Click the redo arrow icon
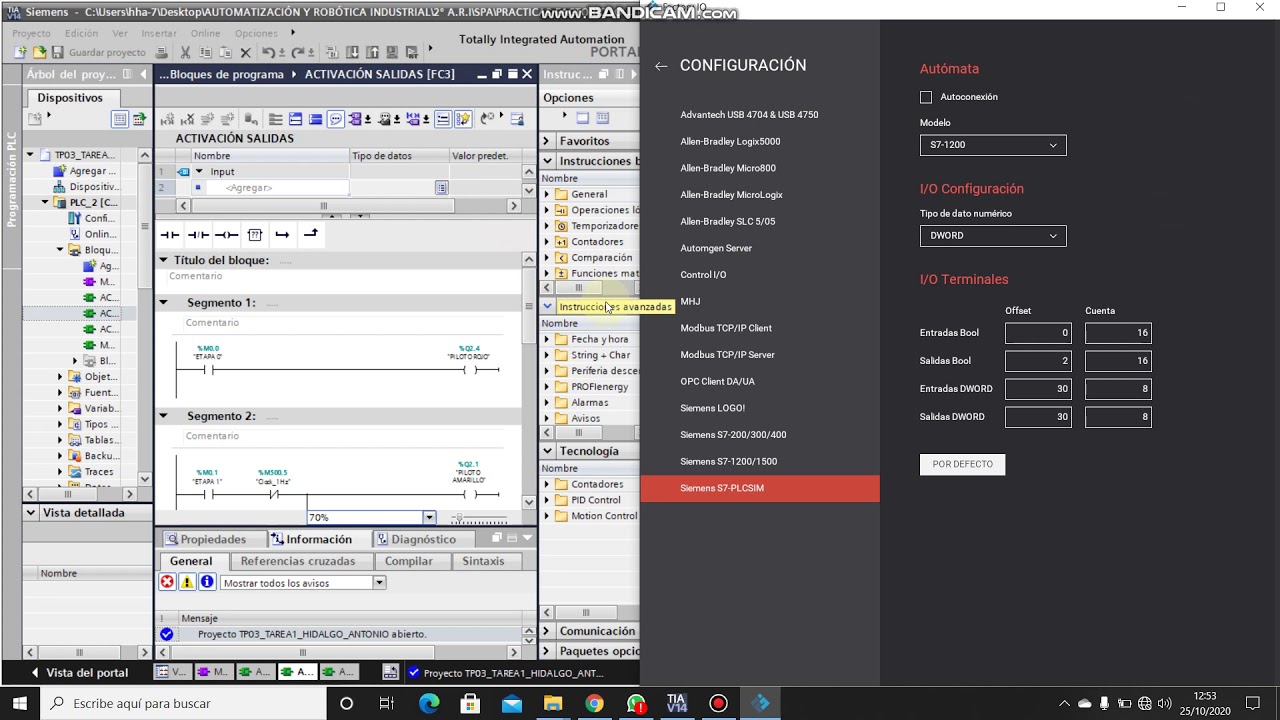 [296, 52]
